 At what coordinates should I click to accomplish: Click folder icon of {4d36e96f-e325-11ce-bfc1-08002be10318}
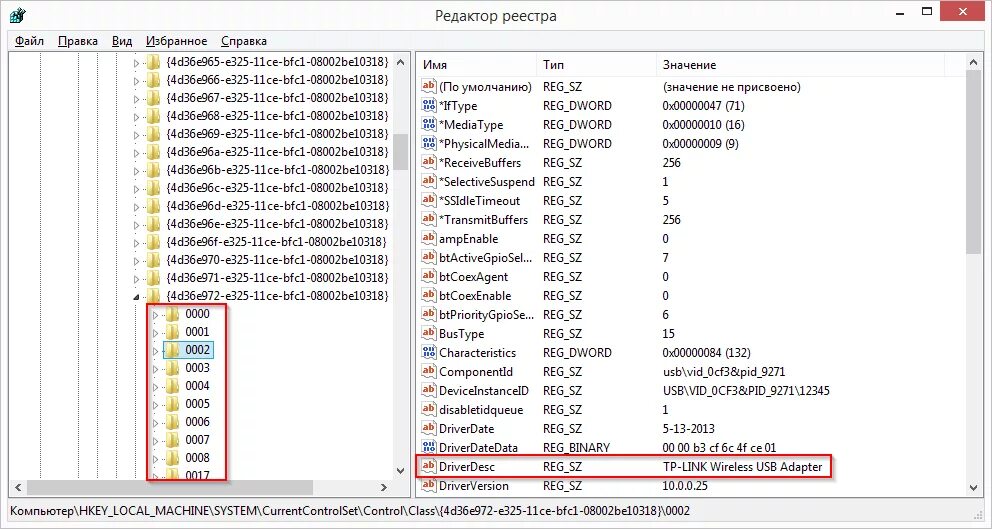(152, 242)
